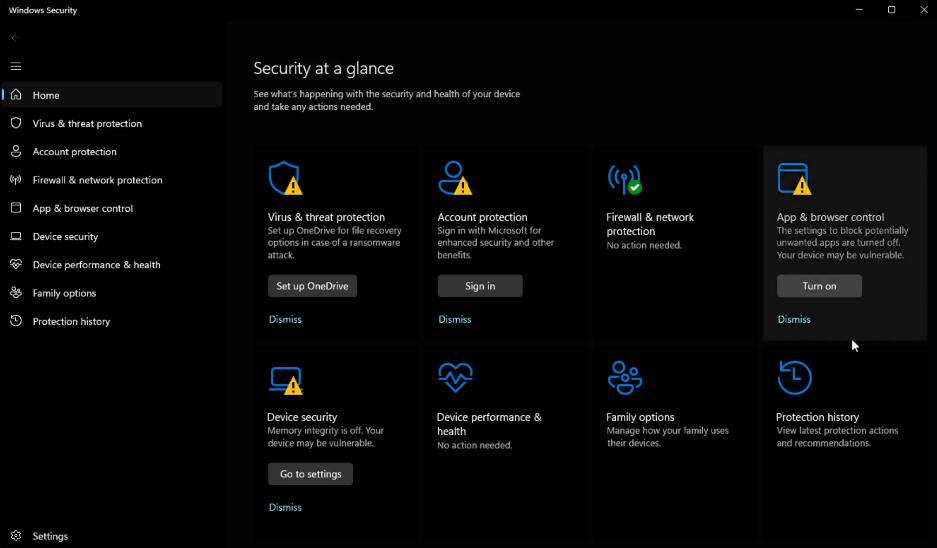Click the Protection history tile title
The height and width of the screenshot is (548, 937).
click(817, 417)
